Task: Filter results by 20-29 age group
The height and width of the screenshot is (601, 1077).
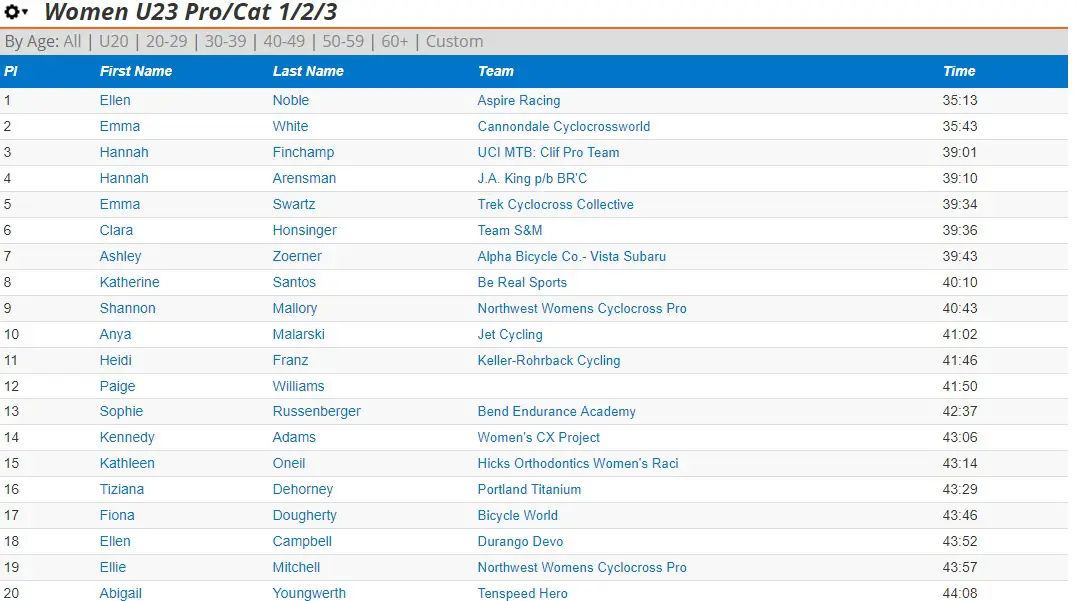Action: coord(166,41)
